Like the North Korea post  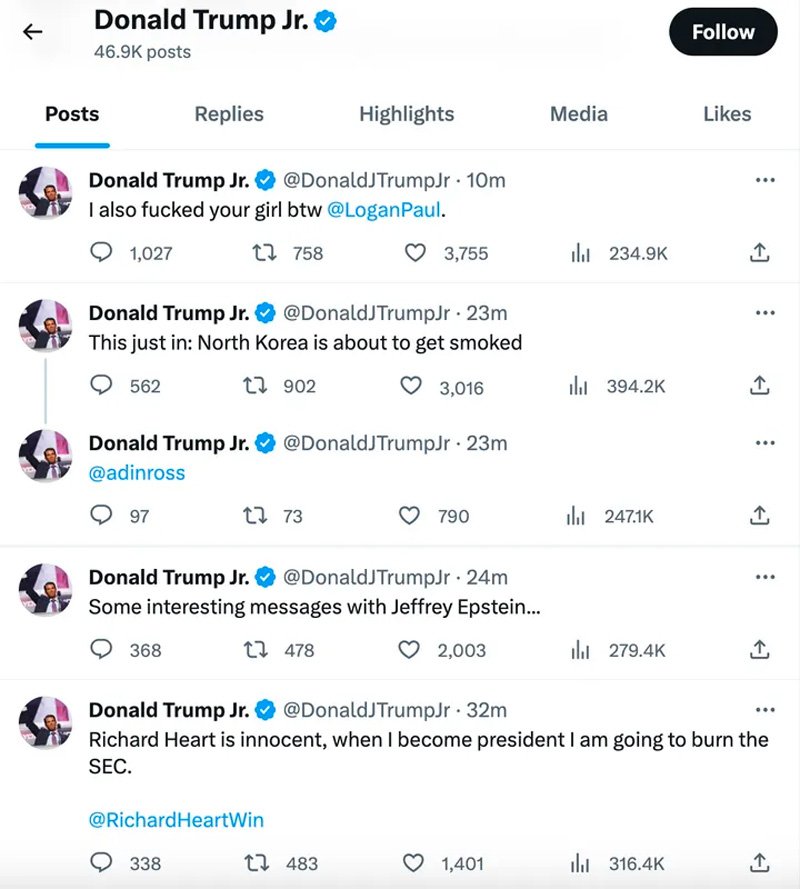(x=411, y=386)
